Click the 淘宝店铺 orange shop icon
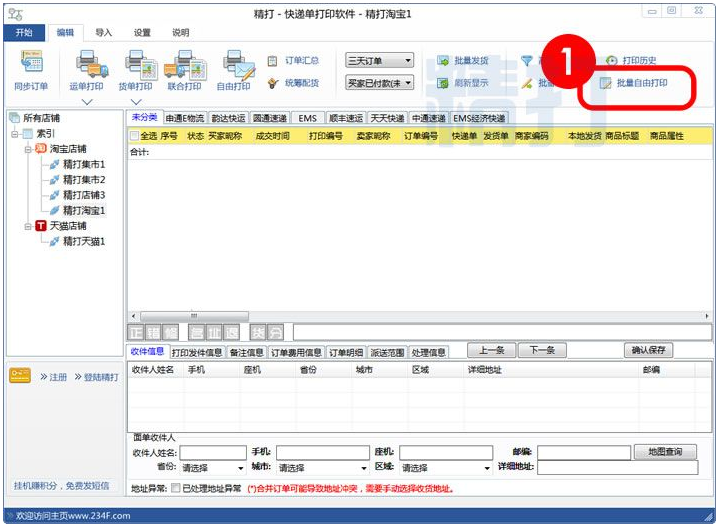The width and height of the screenshot is (718, 526). tap(41, 148)
